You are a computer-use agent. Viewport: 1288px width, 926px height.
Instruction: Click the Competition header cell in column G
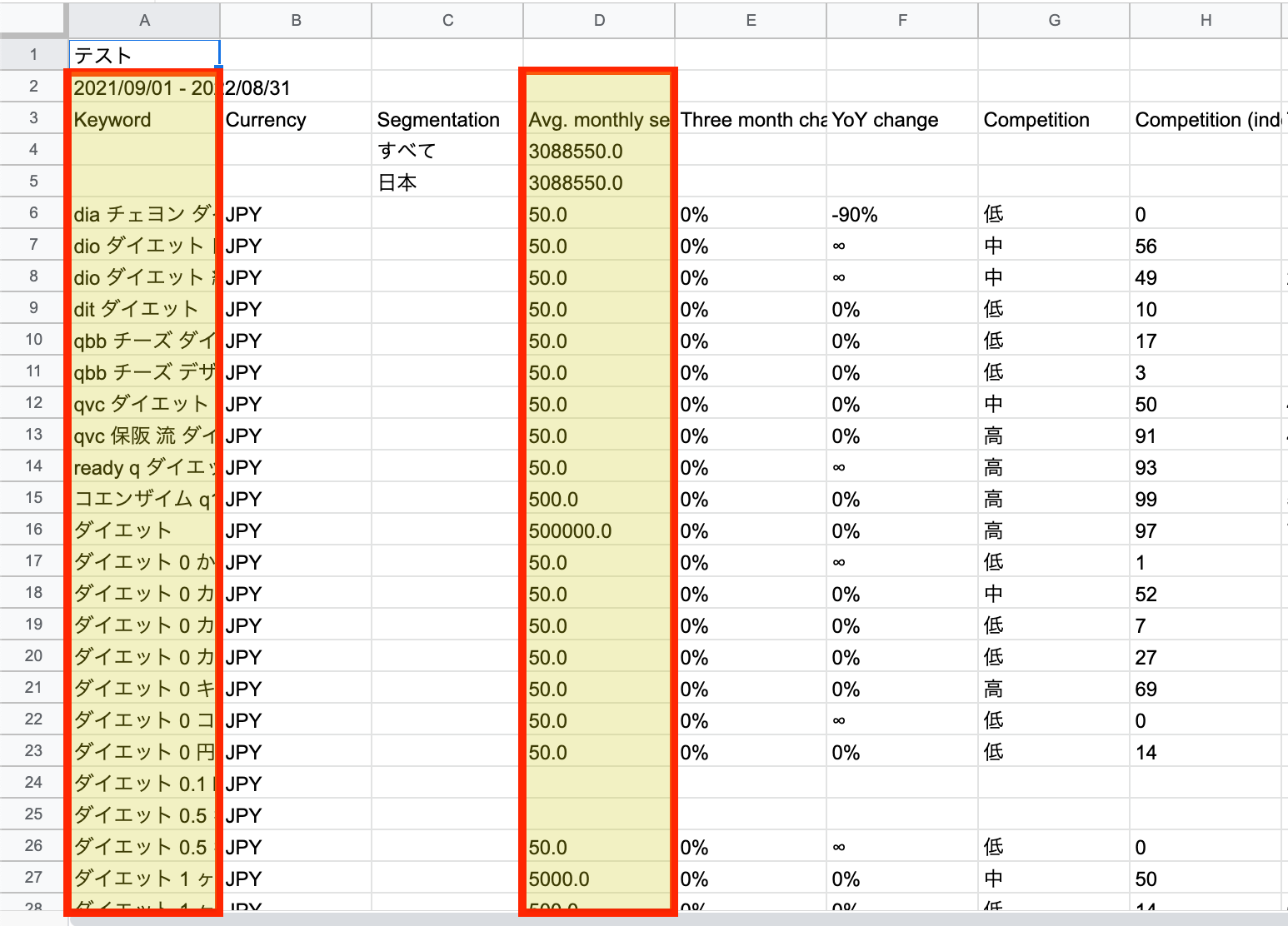click(1054, 119)
